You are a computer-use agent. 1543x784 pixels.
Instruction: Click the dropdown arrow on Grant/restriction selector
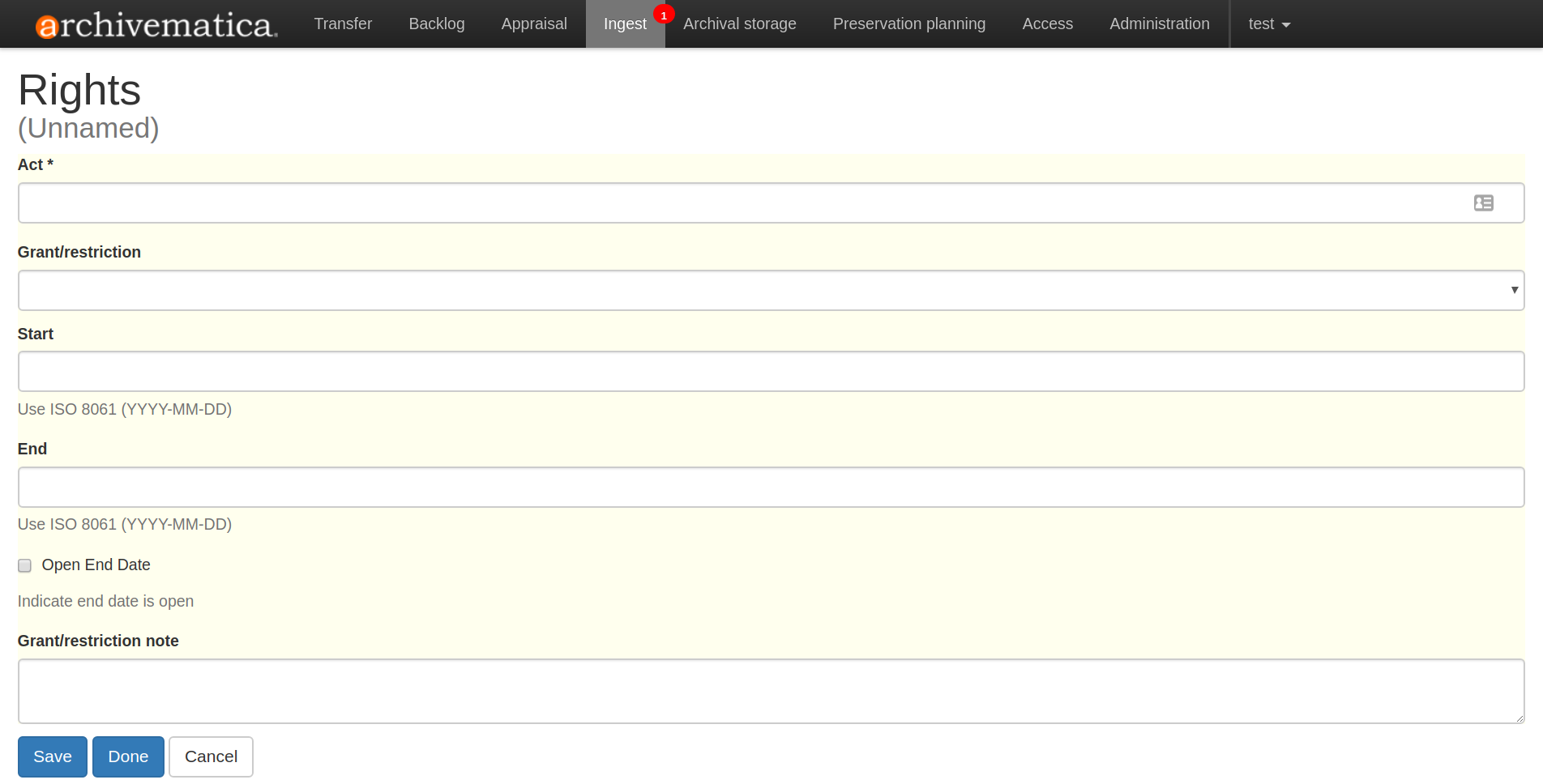pyautogui.click(x=1515, y=290)
